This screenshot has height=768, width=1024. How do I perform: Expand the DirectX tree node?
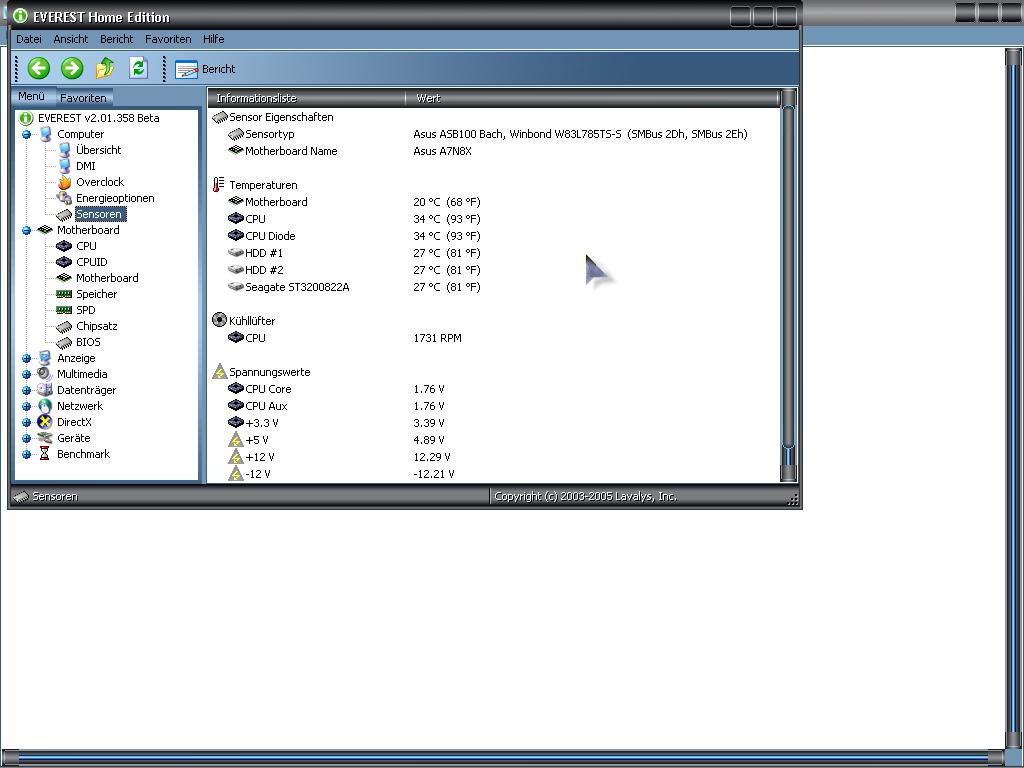(26, 423)
